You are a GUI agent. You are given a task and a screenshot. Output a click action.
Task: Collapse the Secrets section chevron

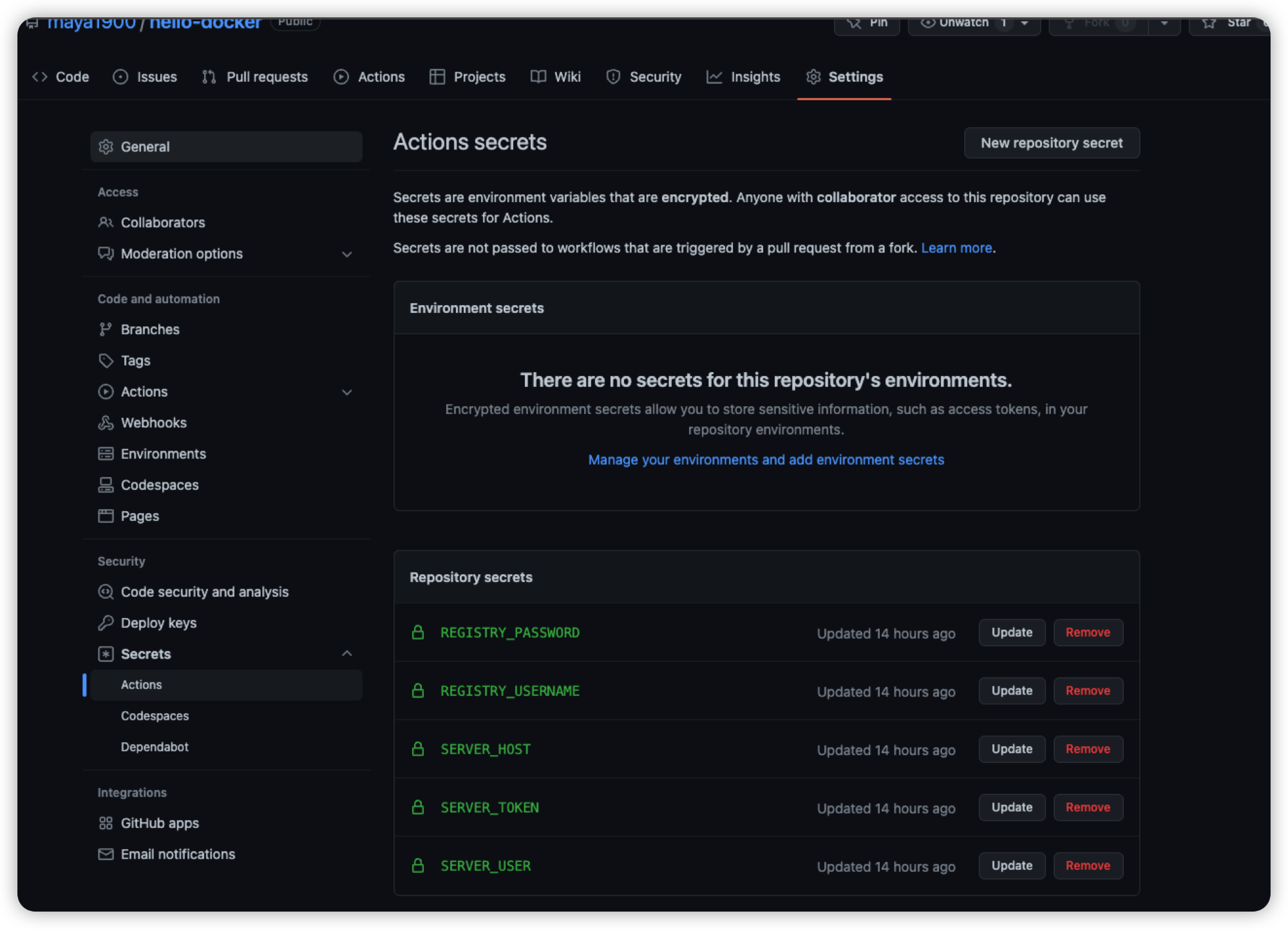coord(347,653)
